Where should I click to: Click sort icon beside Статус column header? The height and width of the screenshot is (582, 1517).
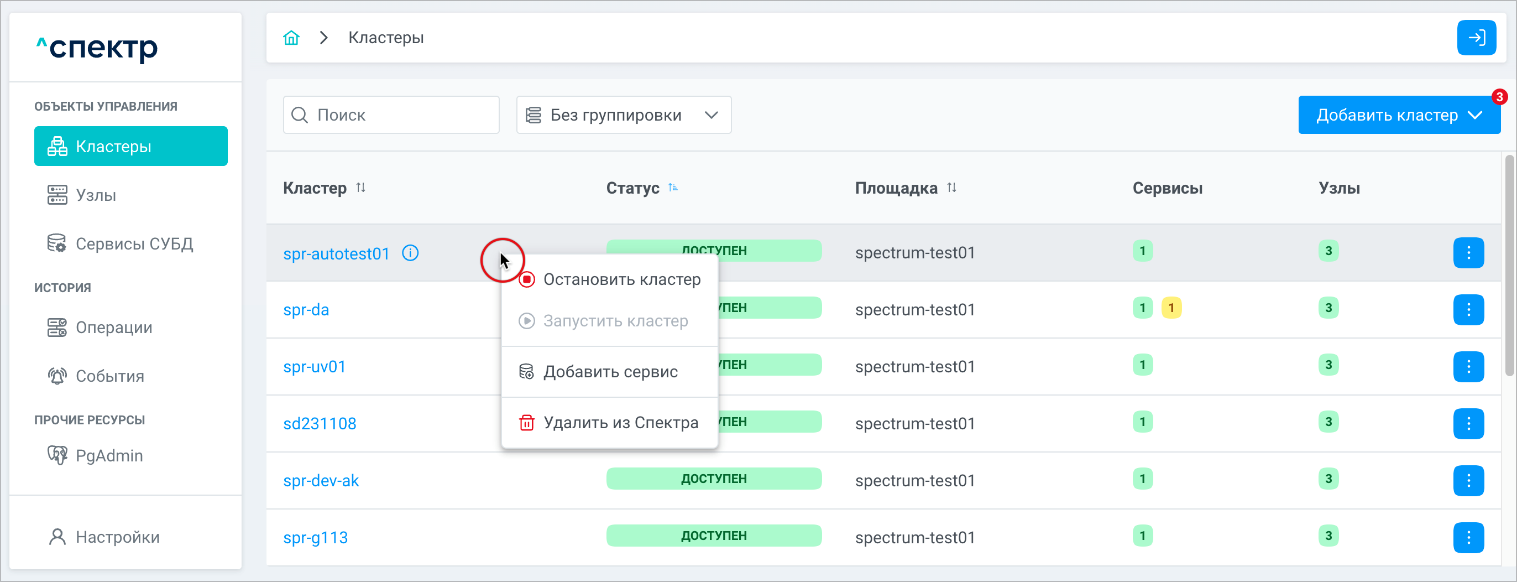pyautogui.click(x=673, y=188)
